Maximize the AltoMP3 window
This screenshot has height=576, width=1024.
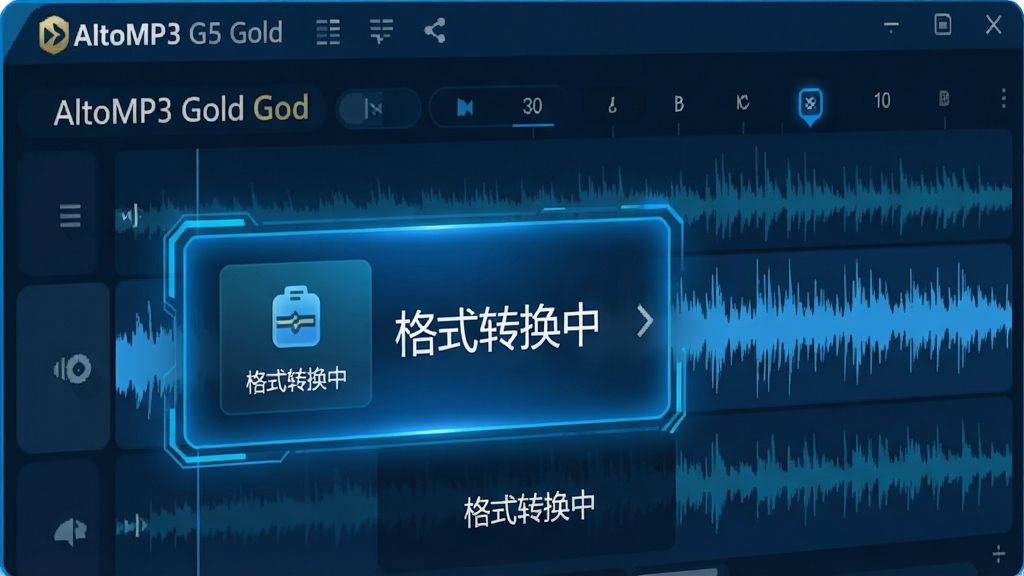pyautogui.click(x=942, y=25)
